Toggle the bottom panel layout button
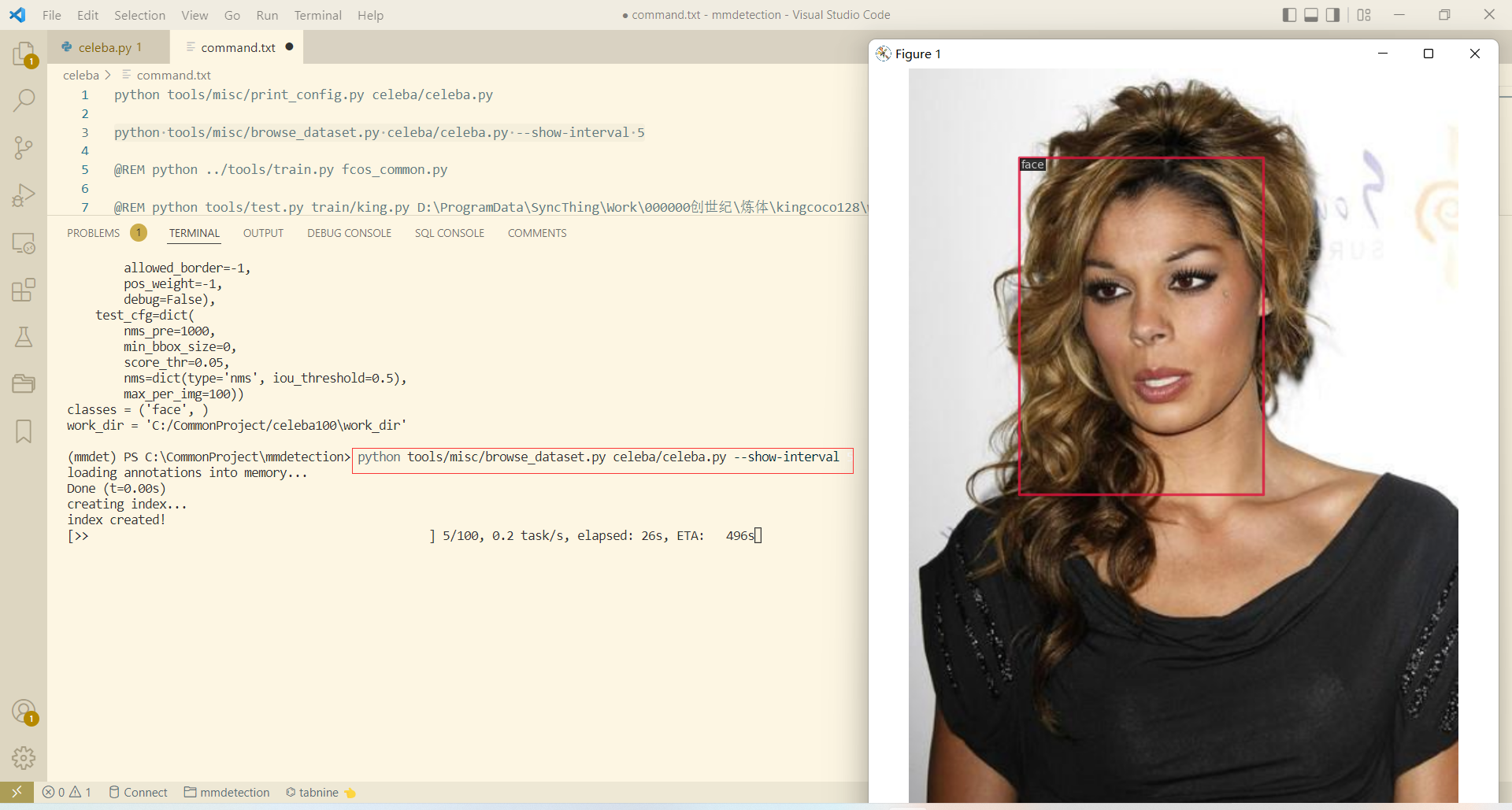The width and height of the screenshot is (1512, 810). coord(1311,15)
